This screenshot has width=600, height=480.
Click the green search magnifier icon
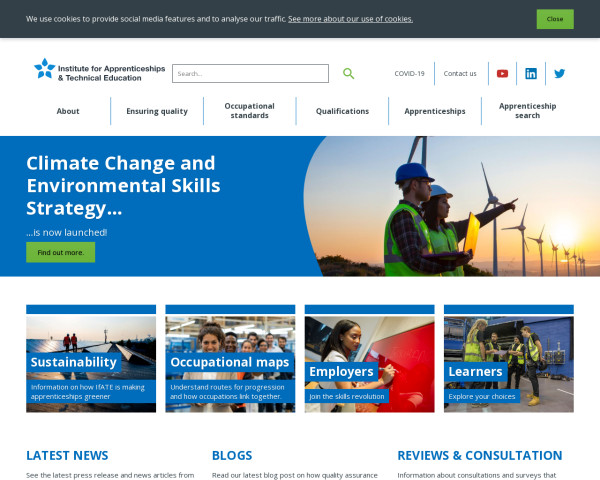(348, 73)
